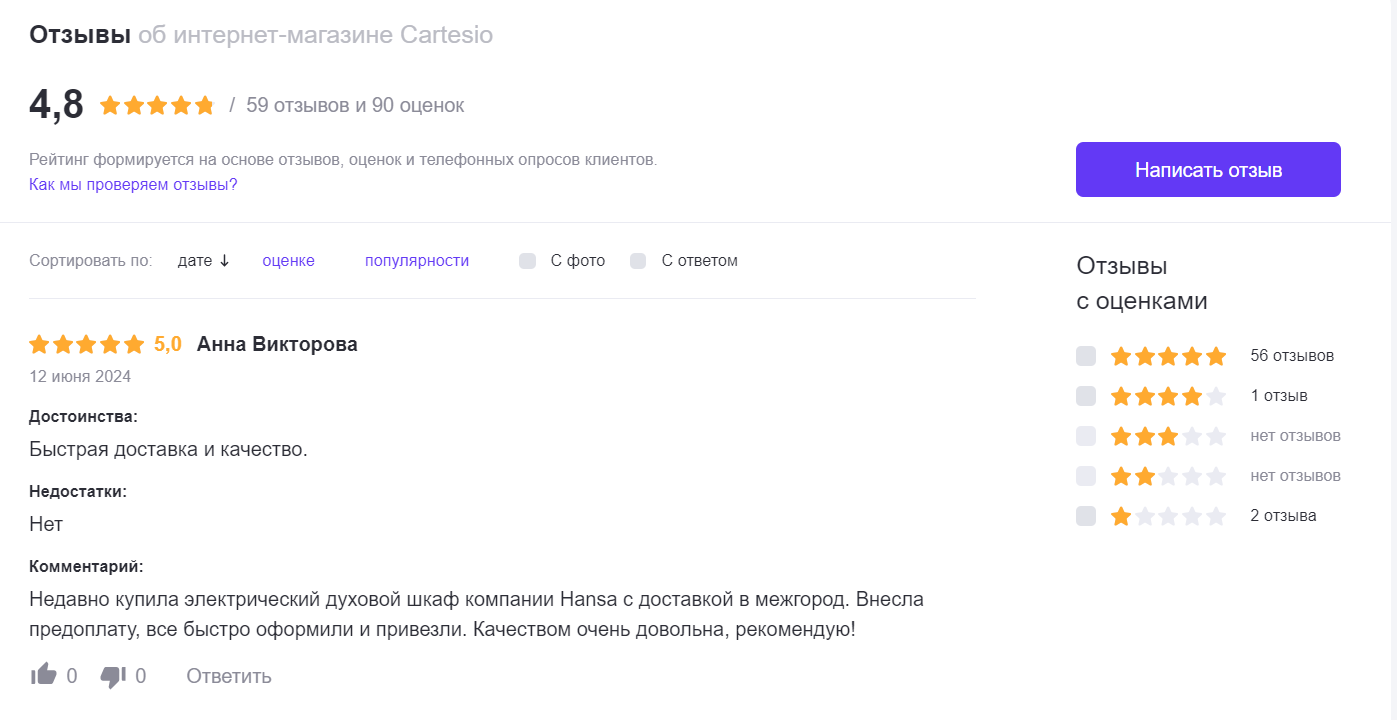Click Анна Викторова's five-star rating
This screenshot has width=1397, height=720.
coord(87,345)
